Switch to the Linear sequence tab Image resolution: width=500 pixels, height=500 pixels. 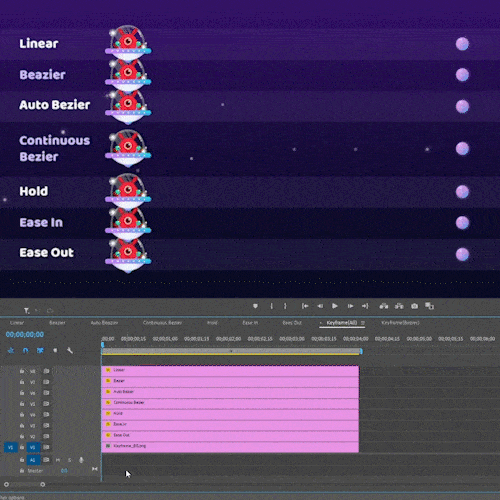17,323
